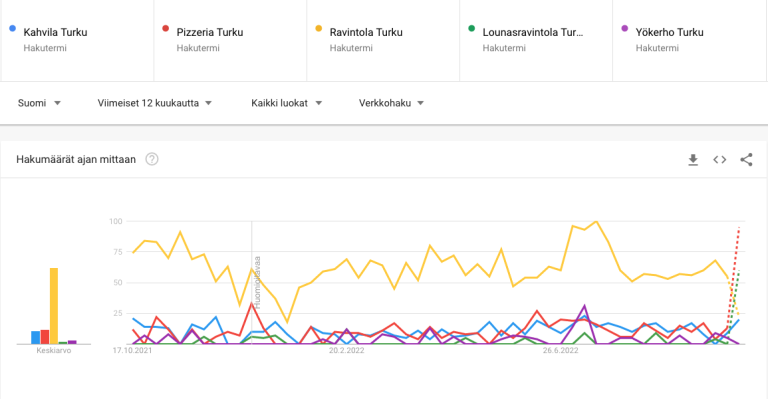Screen dimensions: 768x399
Task: Edit the Kahvila Turku search term
Action: [55, 32]
